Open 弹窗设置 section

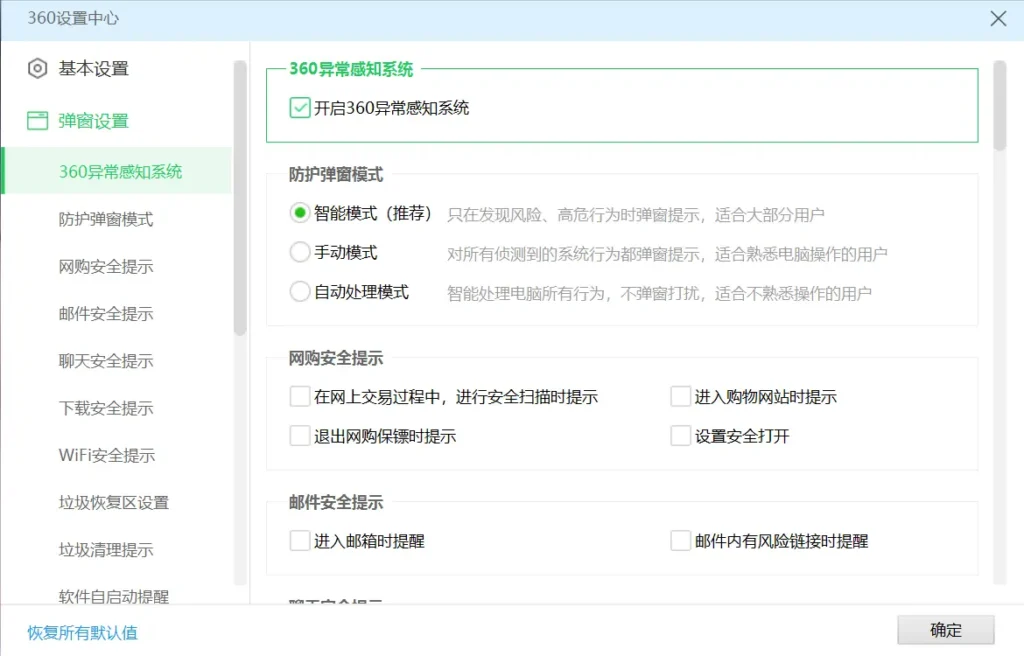(x=93, y=121)
